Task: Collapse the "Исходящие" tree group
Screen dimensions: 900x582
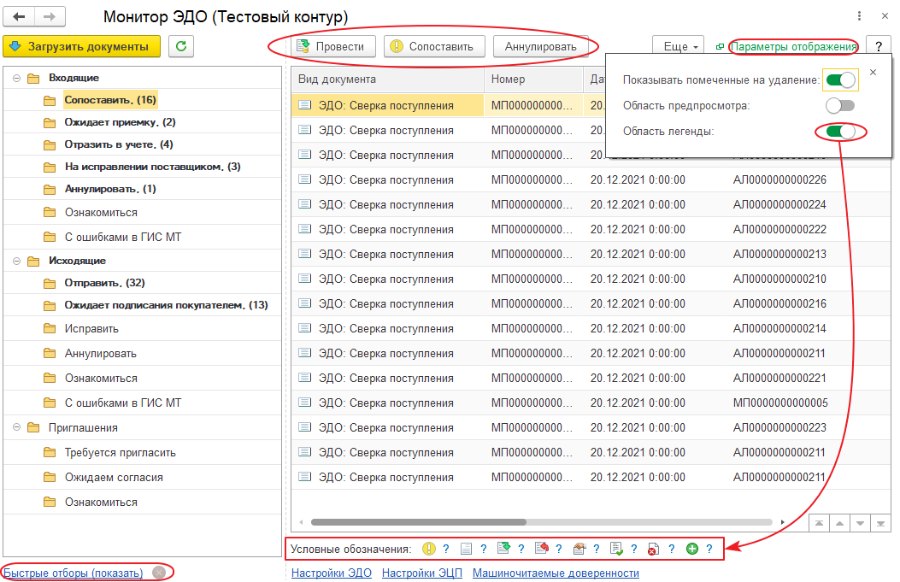Action: click(17, 261)
